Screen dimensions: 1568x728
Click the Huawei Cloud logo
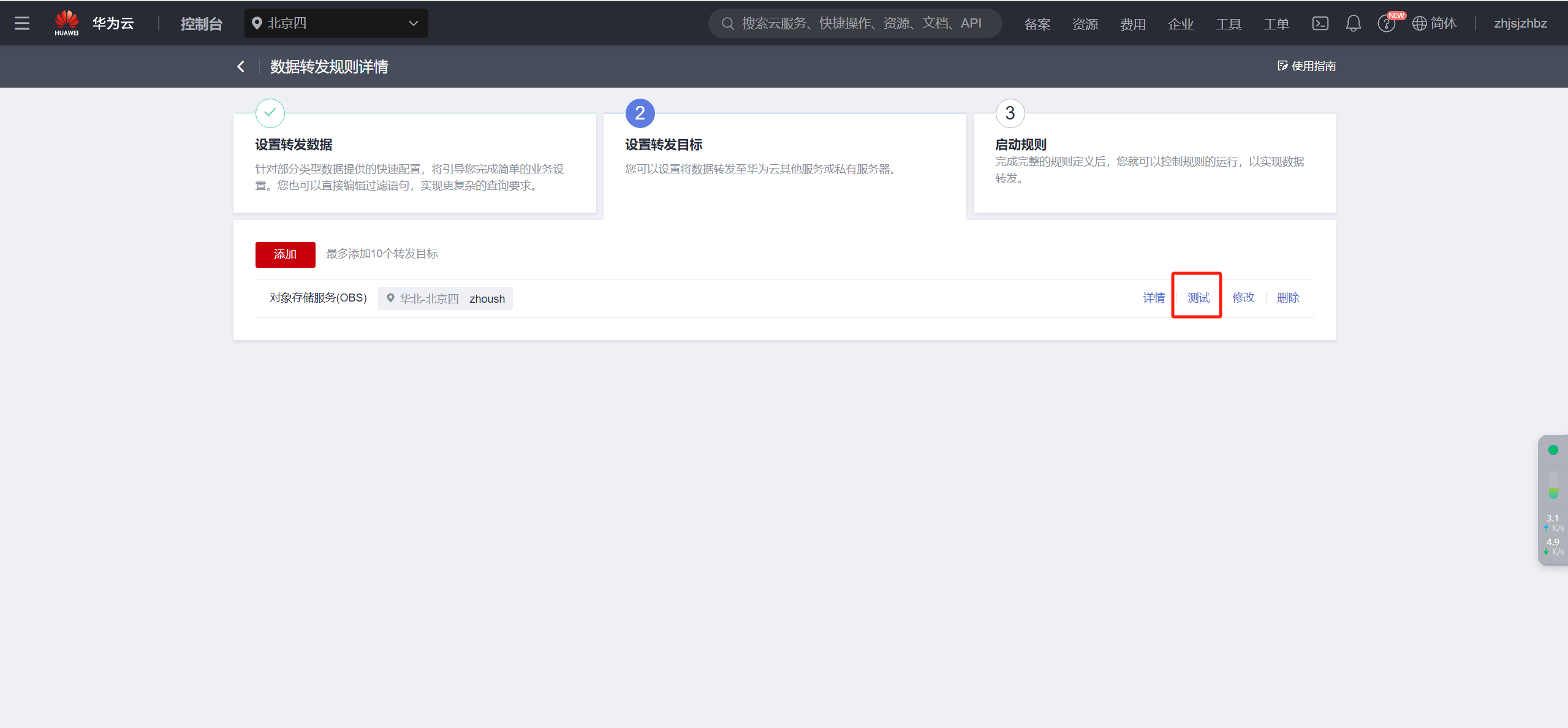(67, 23)
